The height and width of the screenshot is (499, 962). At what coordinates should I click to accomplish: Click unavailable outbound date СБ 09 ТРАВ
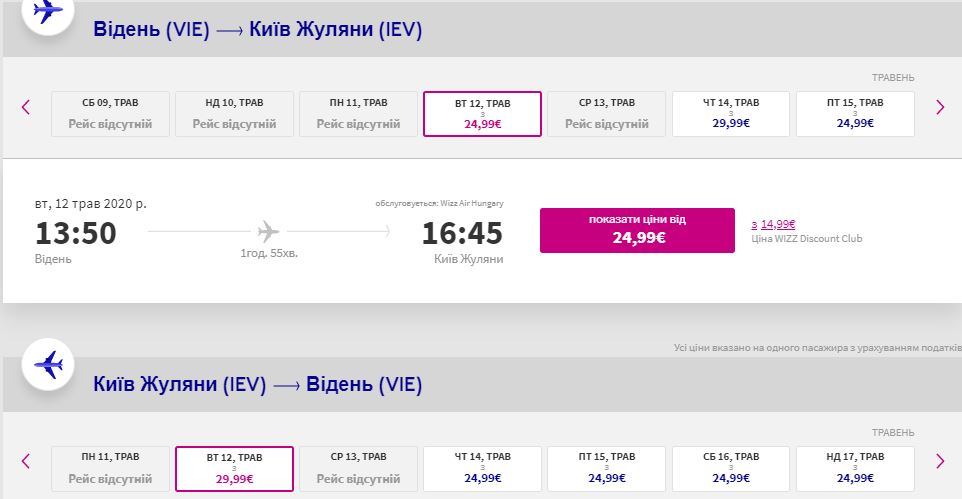pos(110,114)
